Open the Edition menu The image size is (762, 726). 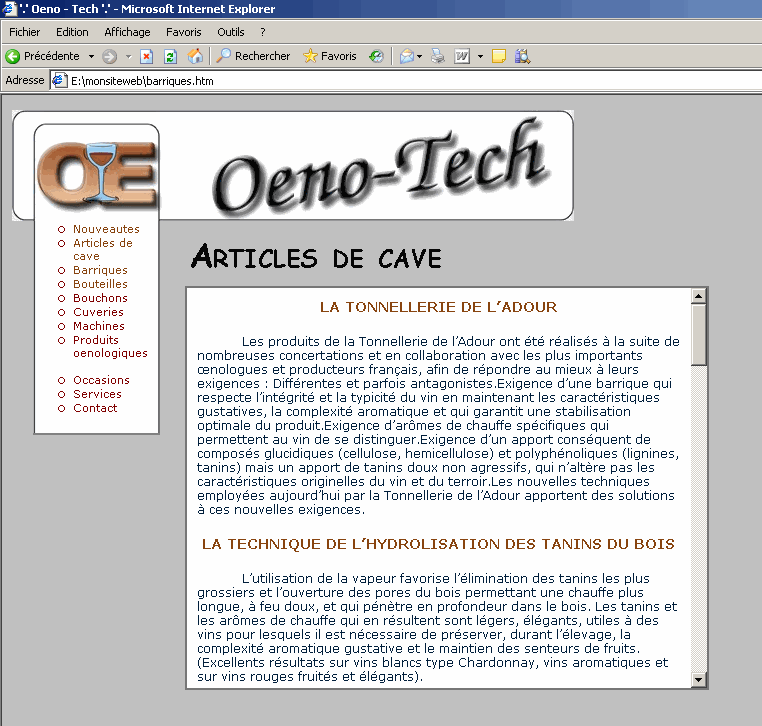click(72, 32)
